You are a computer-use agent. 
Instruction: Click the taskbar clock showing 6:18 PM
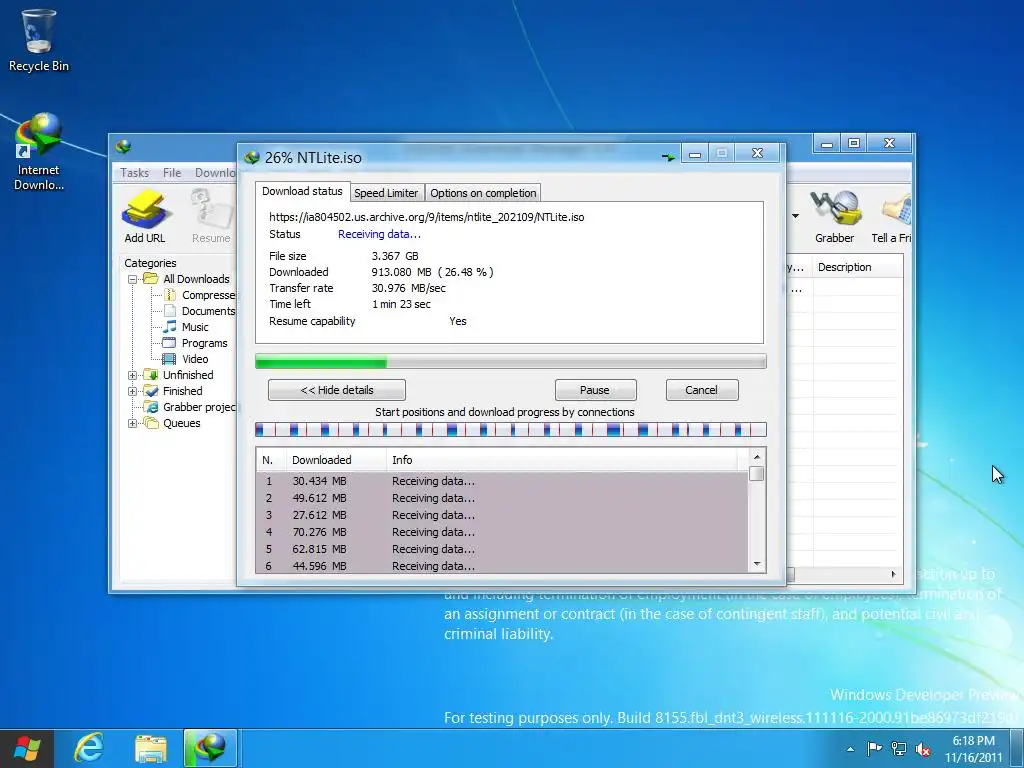973,749
